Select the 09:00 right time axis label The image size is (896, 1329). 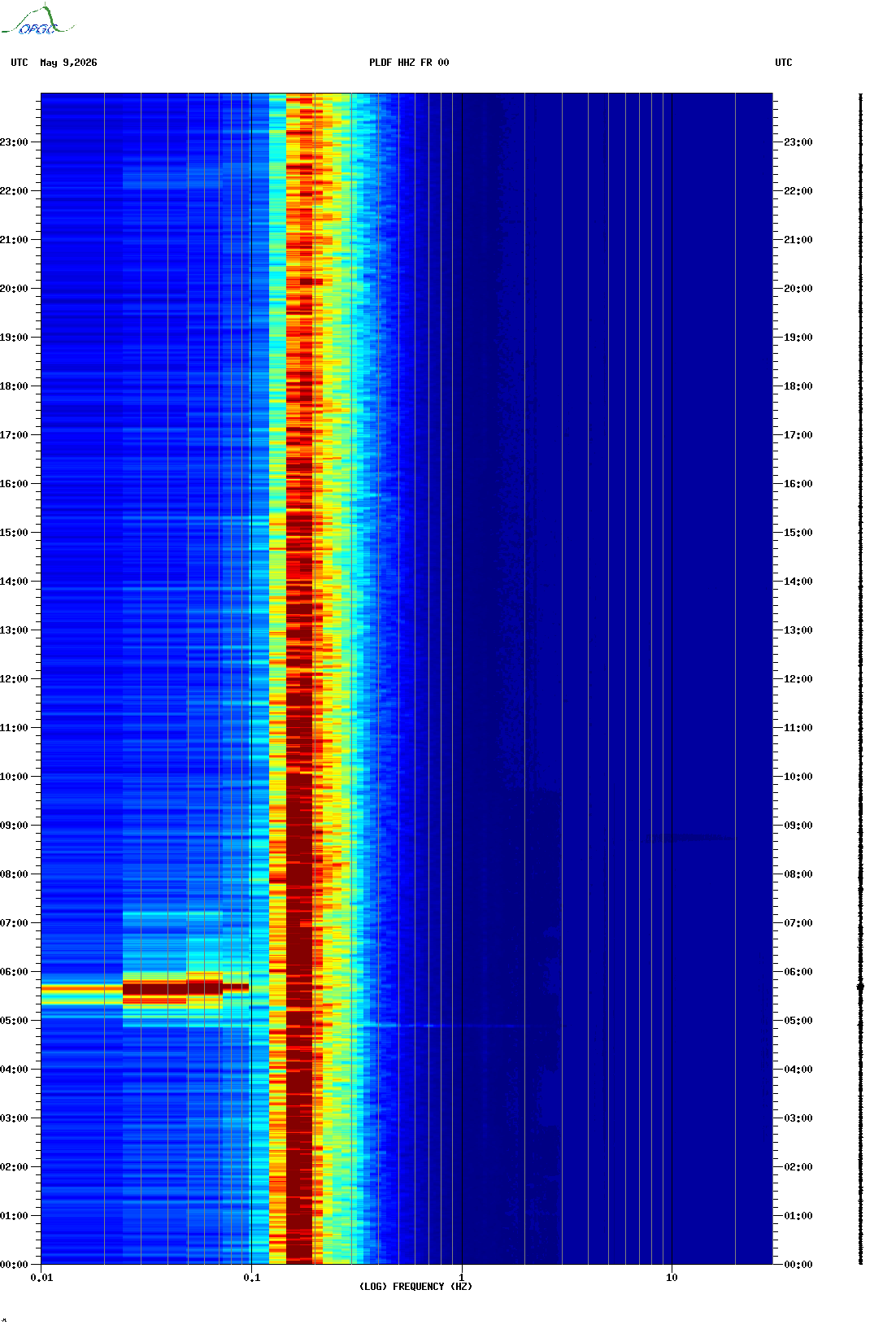(x=798, y=826)
